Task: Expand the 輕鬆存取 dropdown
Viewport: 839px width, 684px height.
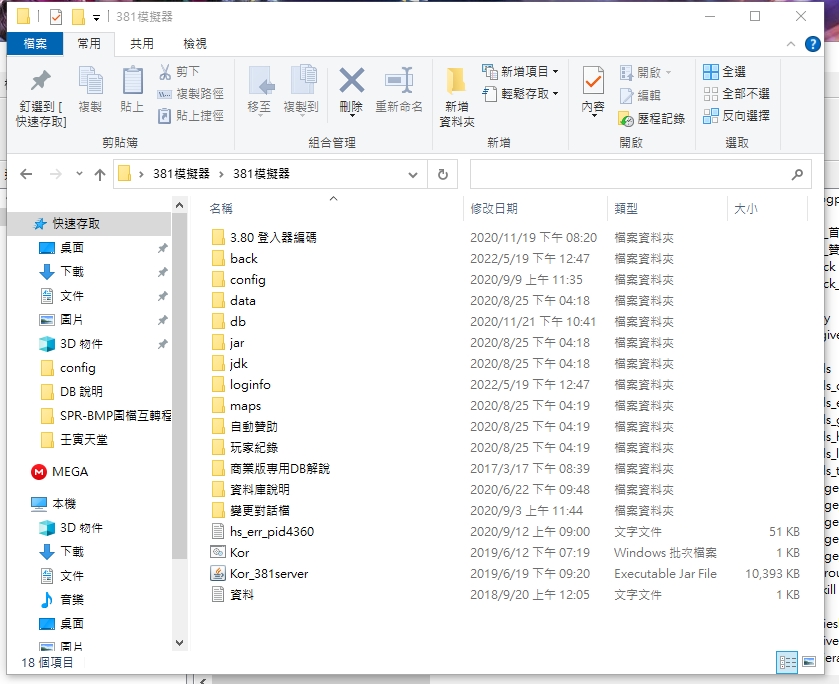Action: 555,94
